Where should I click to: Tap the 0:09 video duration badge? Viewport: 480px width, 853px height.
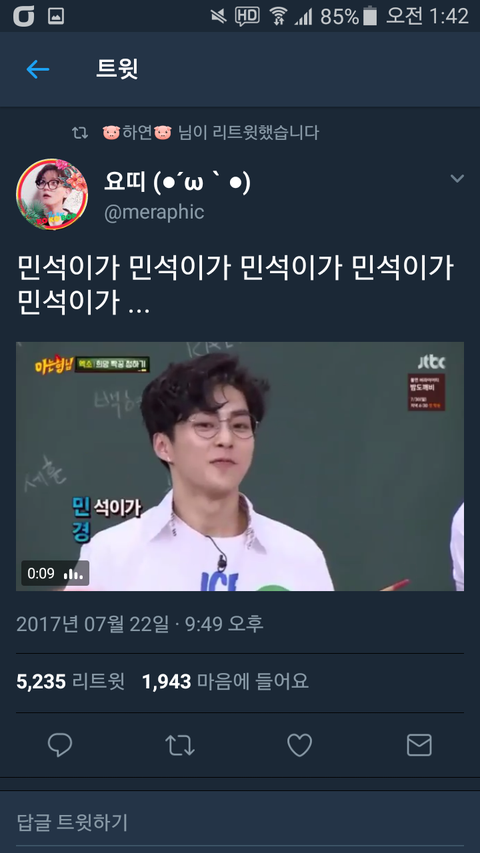[54, 573]
